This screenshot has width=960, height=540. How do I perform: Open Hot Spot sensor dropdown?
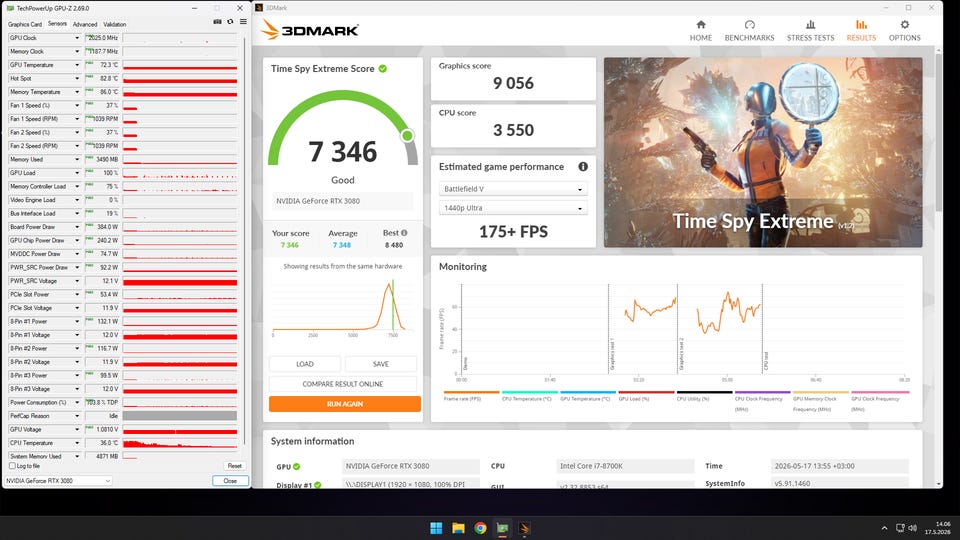(77, 78)
